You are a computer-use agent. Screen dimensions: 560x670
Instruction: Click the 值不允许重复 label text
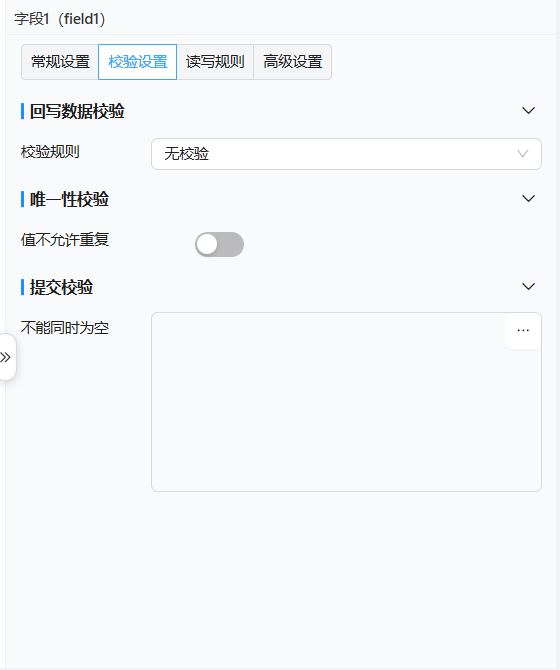point(65,240)
